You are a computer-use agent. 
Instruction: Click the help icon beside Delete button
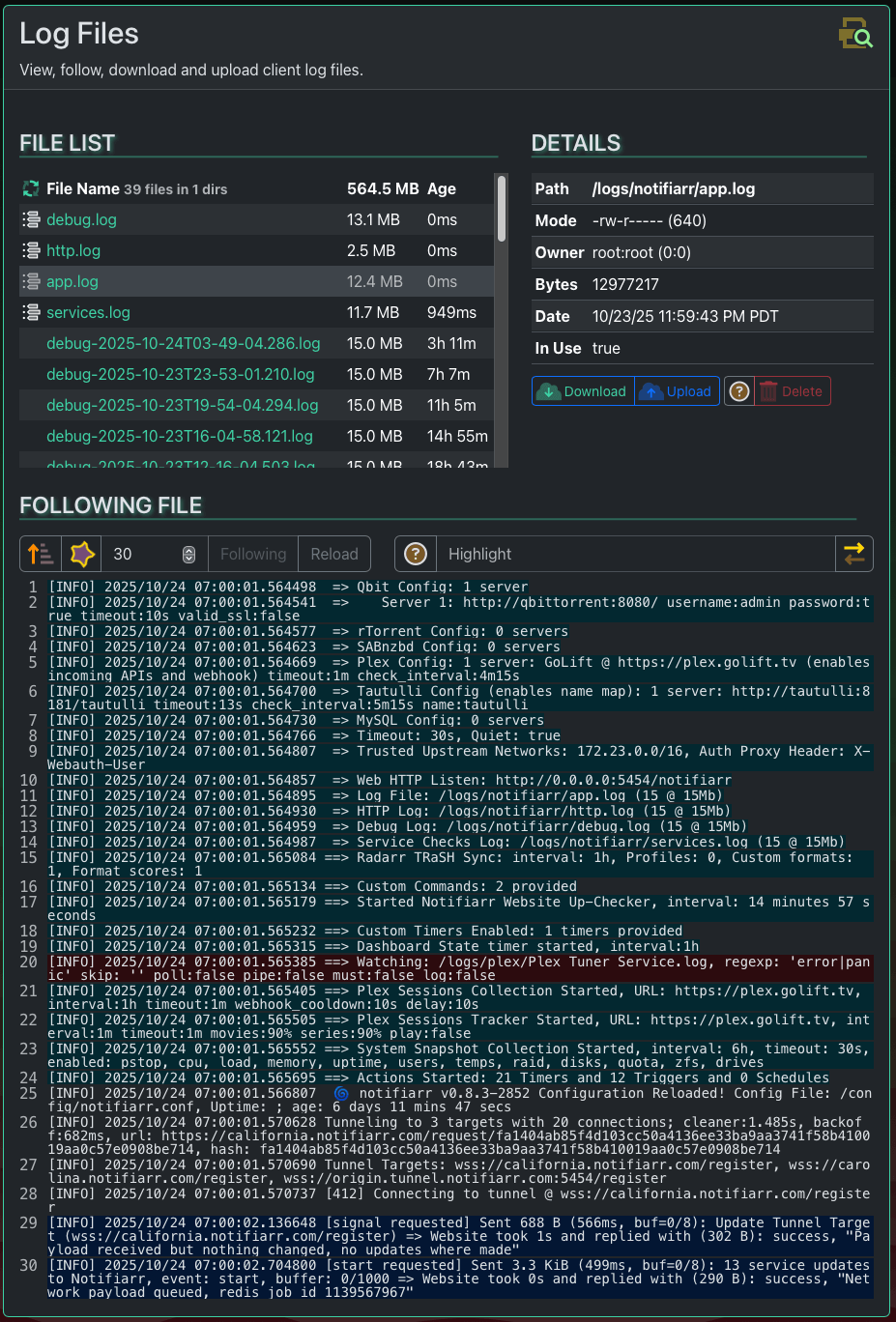739,391
